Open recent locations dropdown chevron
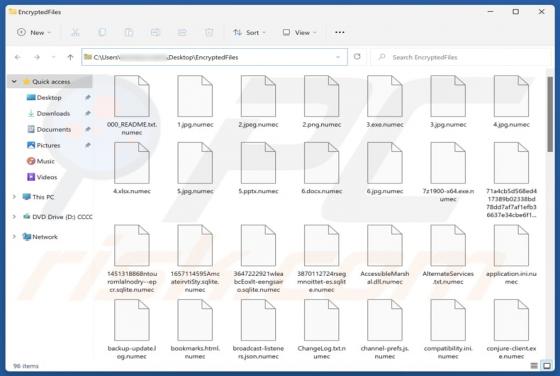The width and height of the screenshot is (560, 376). pyautogui.click(x=54, y=57)
